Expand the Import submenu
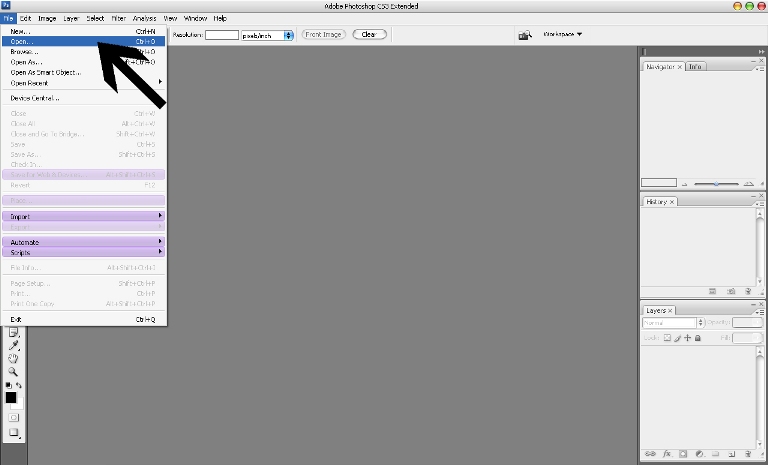768x465 pixels. [83, 216]
